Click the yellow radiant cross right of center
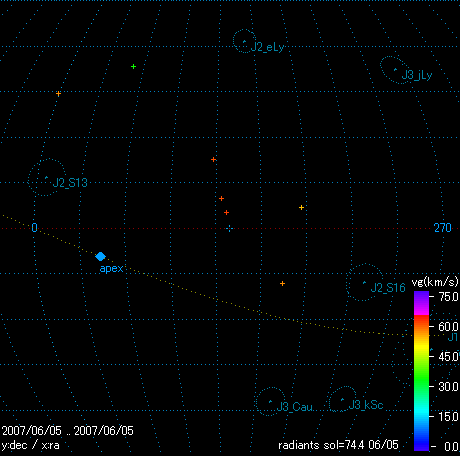Viewport: 460px width, 456px height. click(x=301, y=208)
